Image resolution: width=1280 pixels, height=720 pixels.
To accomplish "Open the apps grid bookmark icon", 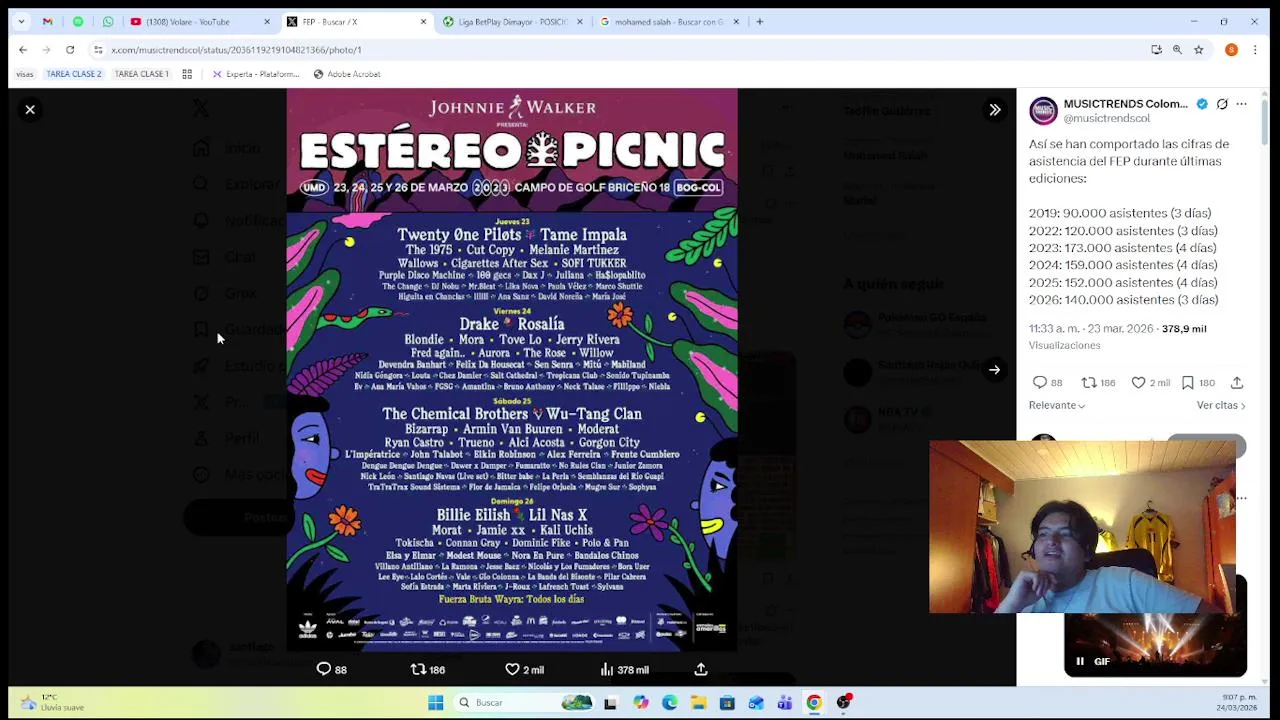I will (187, 74).
